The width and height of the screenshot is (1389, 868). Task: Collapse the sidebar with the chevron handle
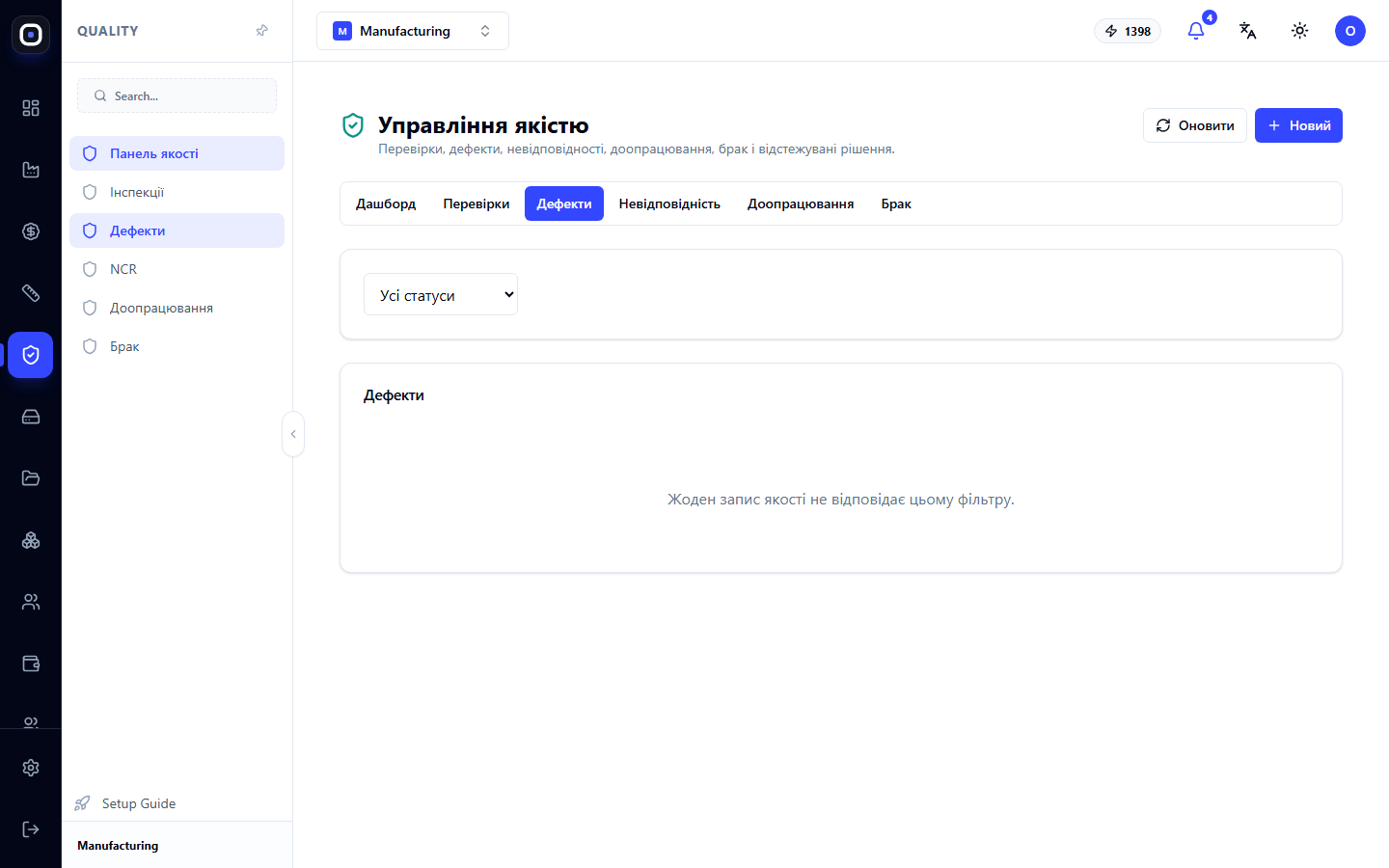(x=293, y=434)
